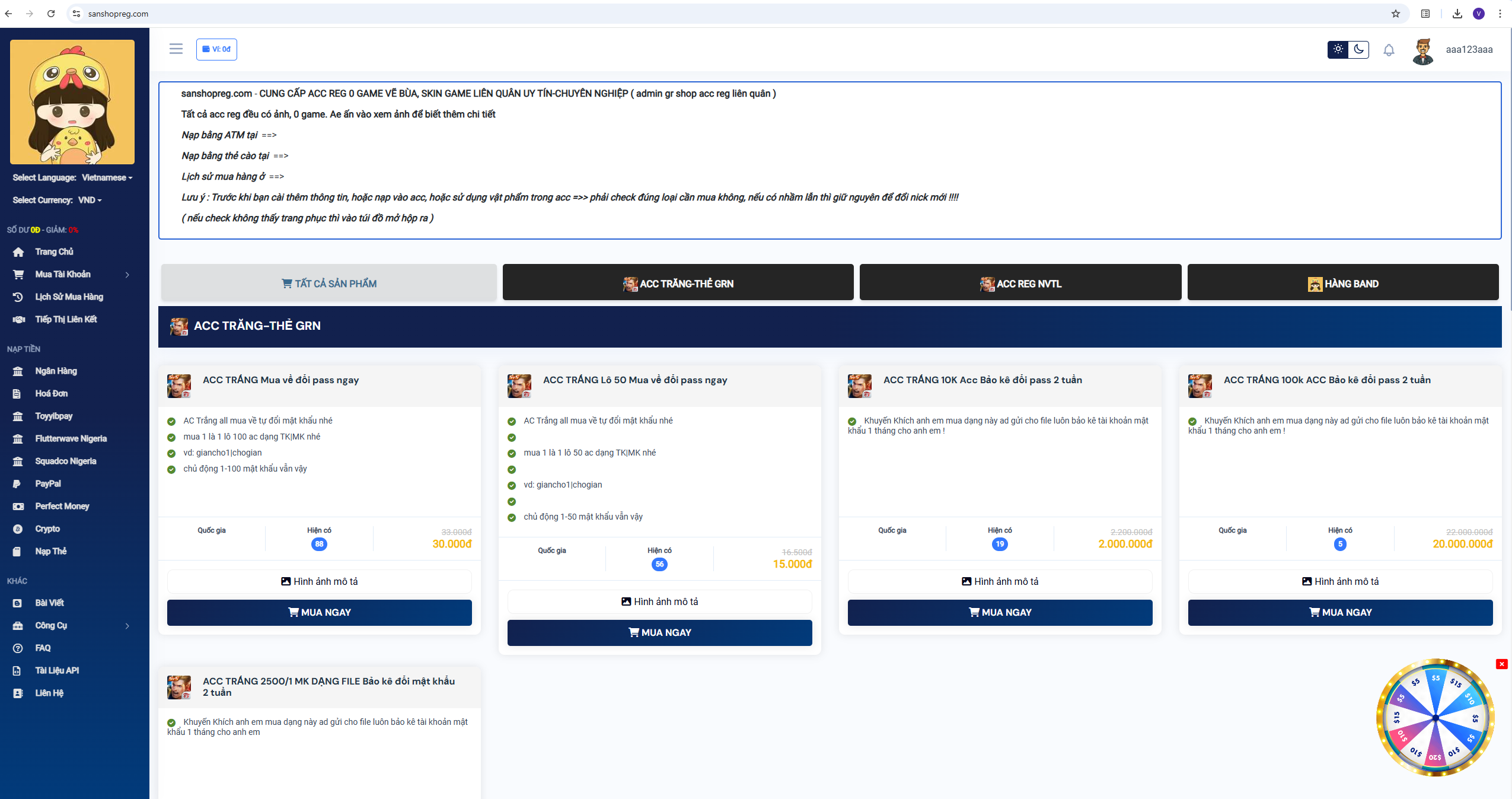Spin the colorful lucky wheel
Screen dimensions: 1512x799
point(1435,718)
